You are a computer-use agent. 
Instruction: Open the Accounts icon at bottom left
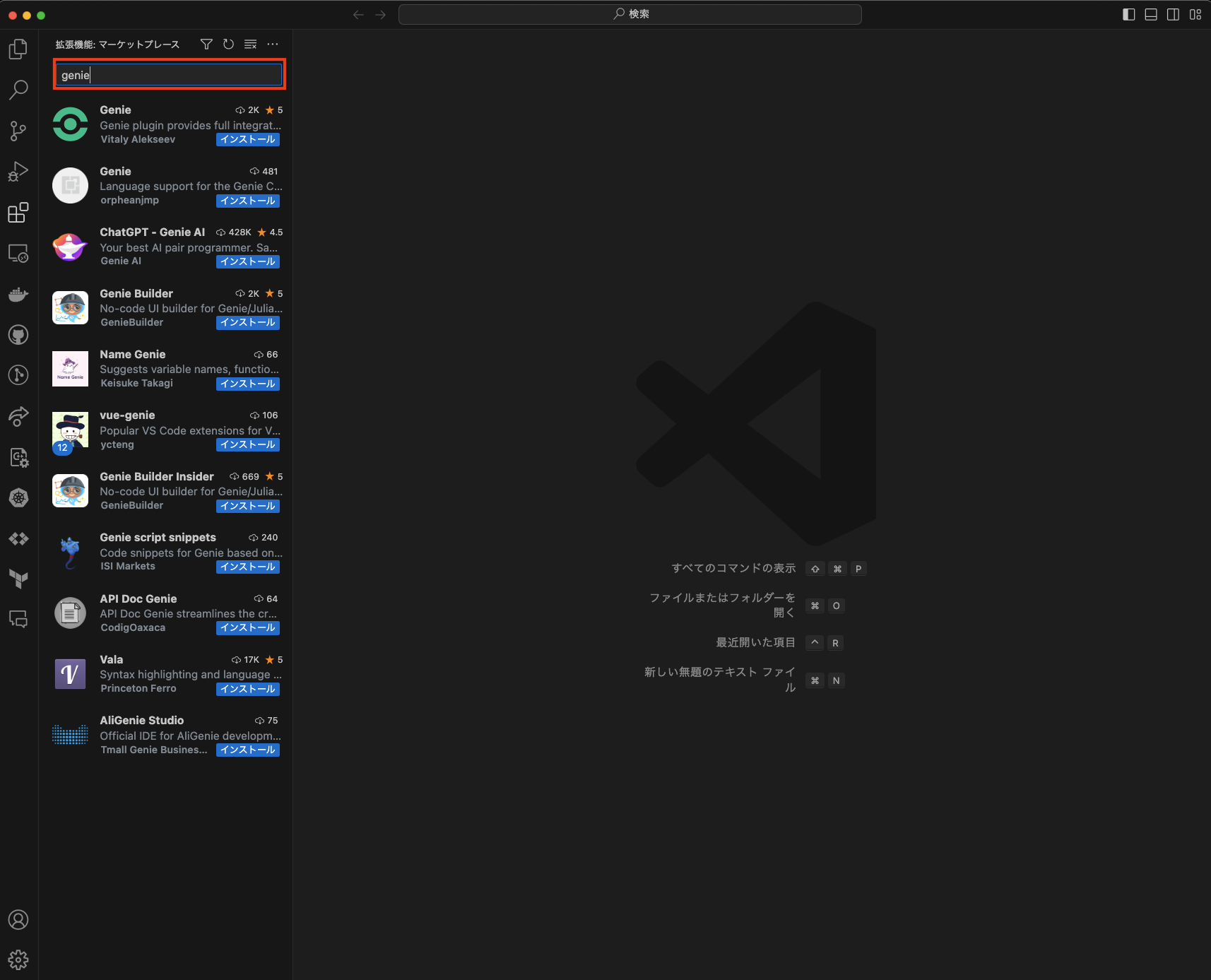tap(18, 919)
